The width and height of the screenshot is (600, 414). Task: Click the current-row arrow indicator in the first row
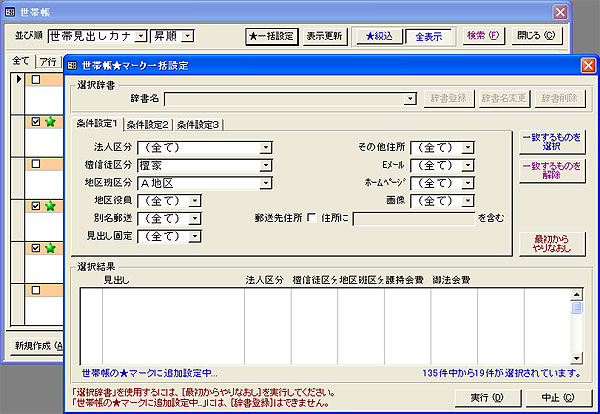(x=19, y=79)
